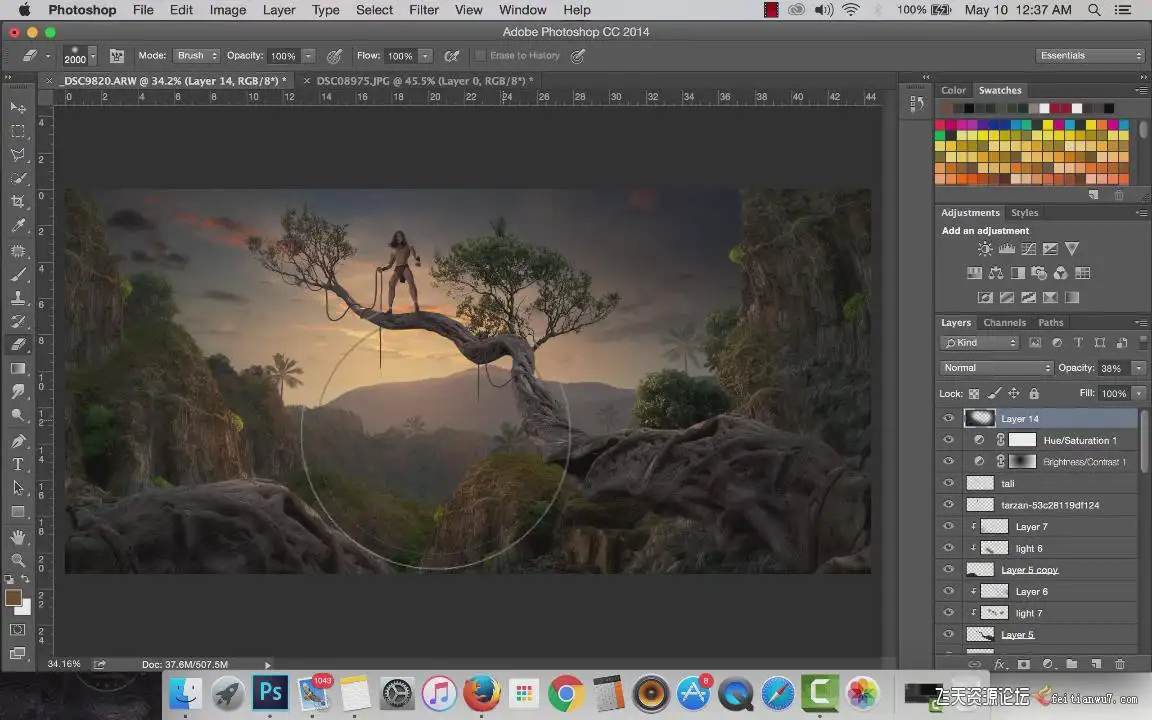The height and width of the screenshot is (720, 1152).
Task: Select the Hand tool
Action: (18, 537)
